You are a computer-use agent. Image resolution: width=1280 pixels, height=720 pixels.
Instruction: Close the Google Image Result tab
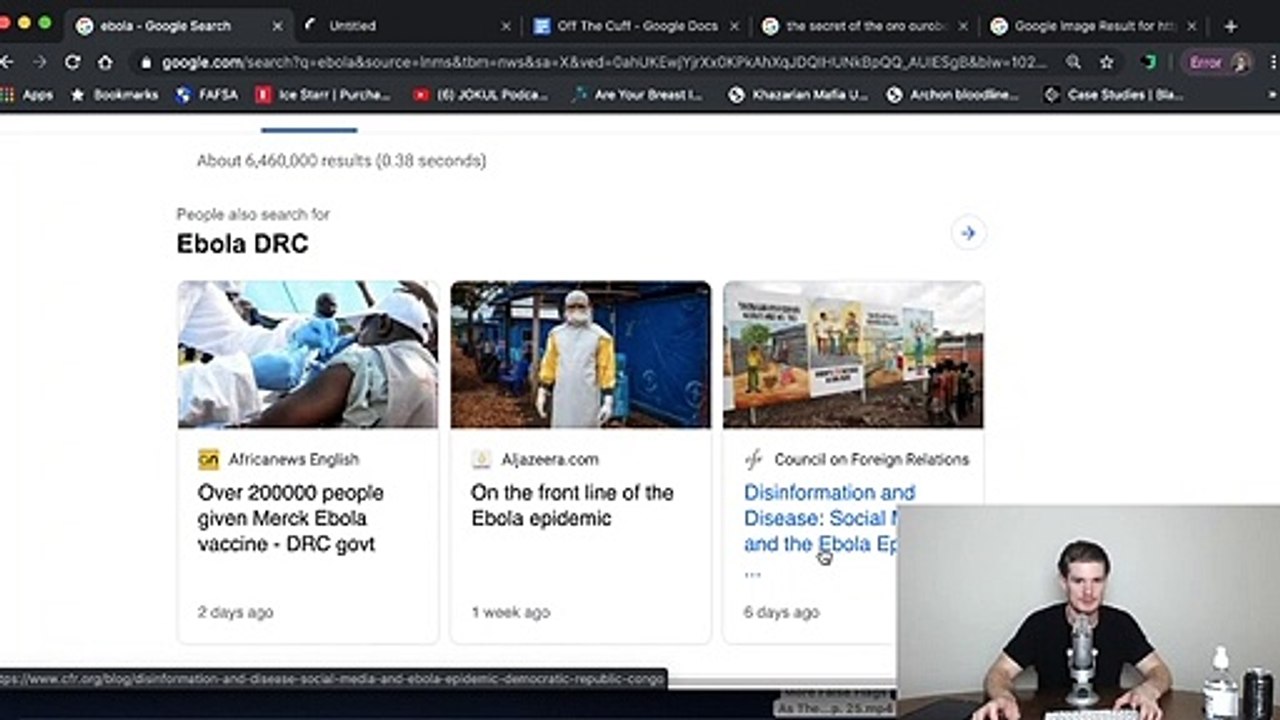point(1190,26)
